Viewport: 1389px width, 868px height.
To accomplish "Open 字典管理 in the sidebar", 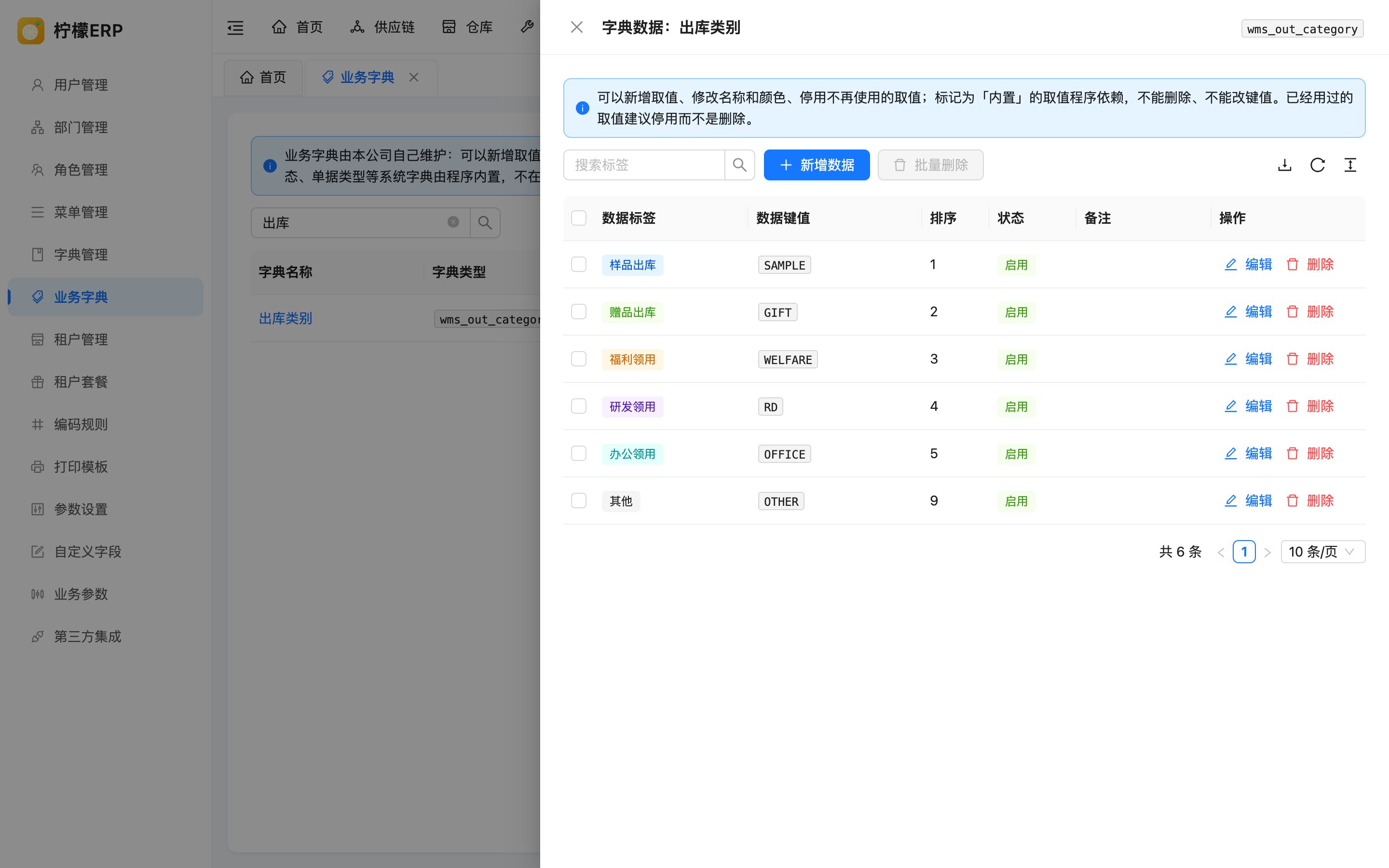I will point(106,254).
